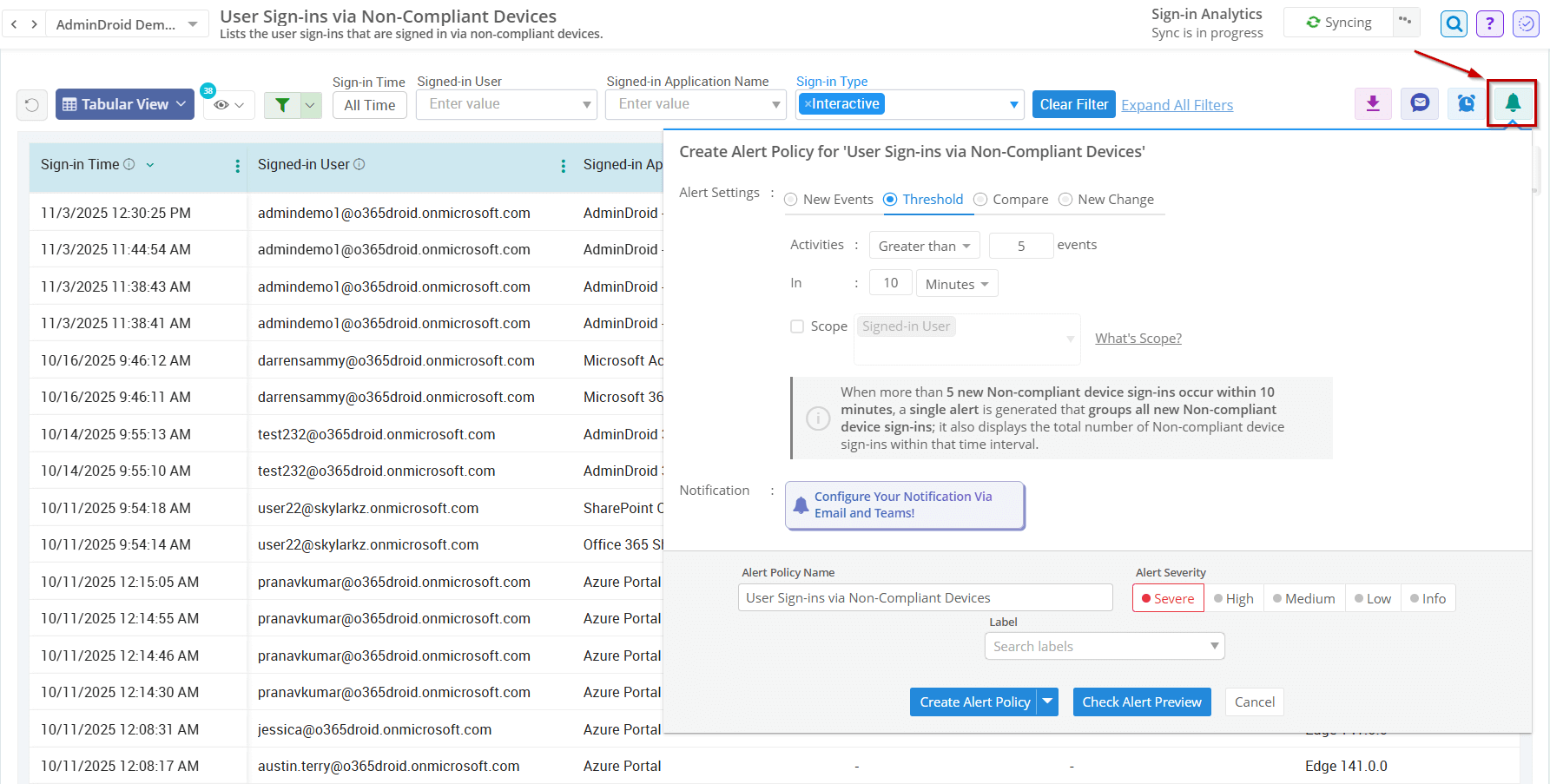
Task: Click the green filter funnel icon
Action: 281,104
